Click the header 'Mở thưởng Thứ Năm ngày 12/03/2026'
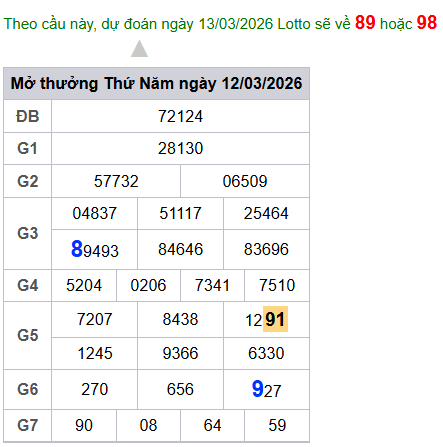This screenshot has height=447, width=443. tap(156, 83)
